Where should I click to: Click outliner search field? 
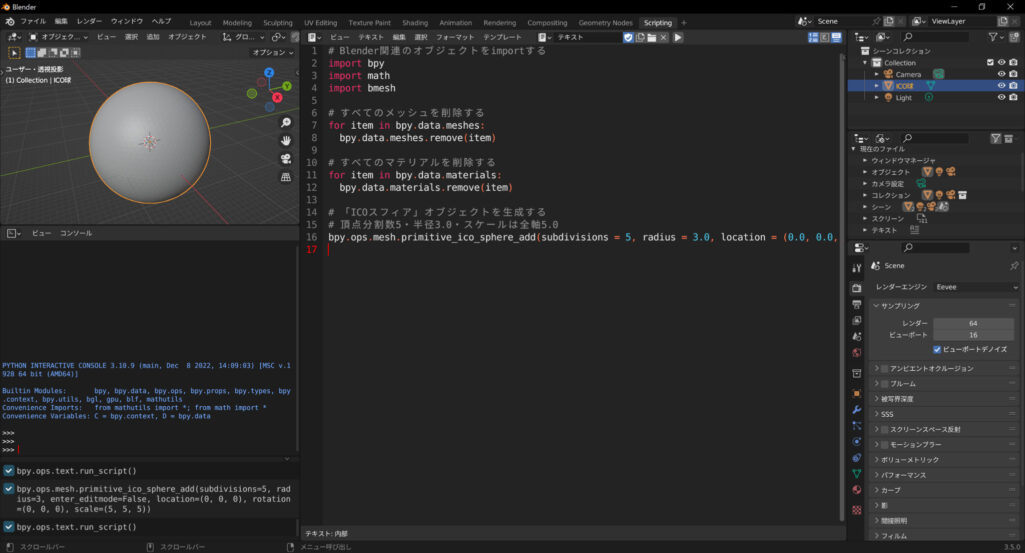[935, 37]
